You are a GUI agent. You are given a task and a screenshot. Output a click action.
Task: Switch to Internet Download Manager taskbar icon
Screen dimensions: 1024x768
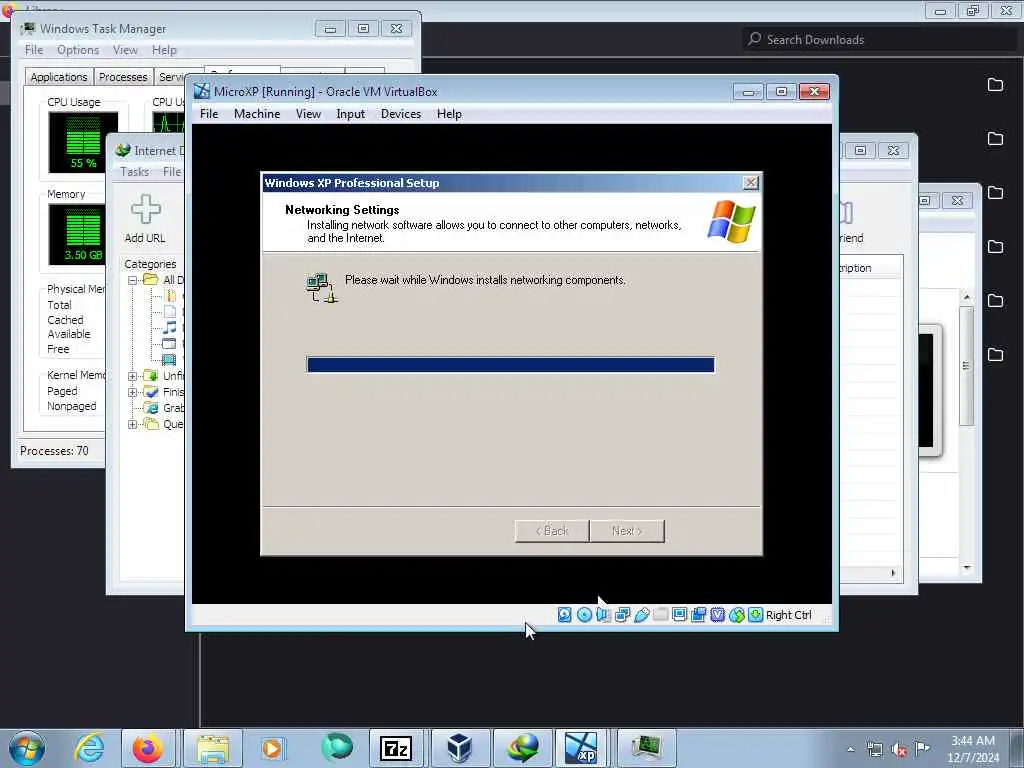[522, 748]
